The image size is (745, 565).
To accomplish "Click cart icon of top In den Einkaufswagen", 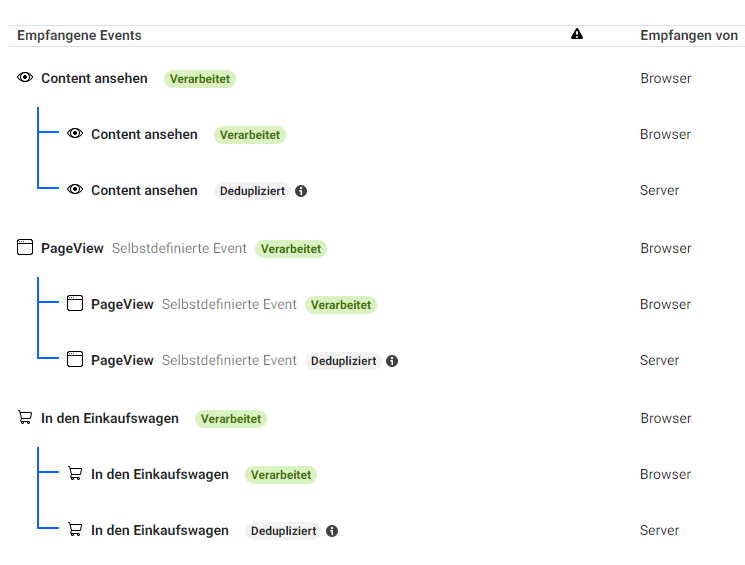I will pos(25,418).
